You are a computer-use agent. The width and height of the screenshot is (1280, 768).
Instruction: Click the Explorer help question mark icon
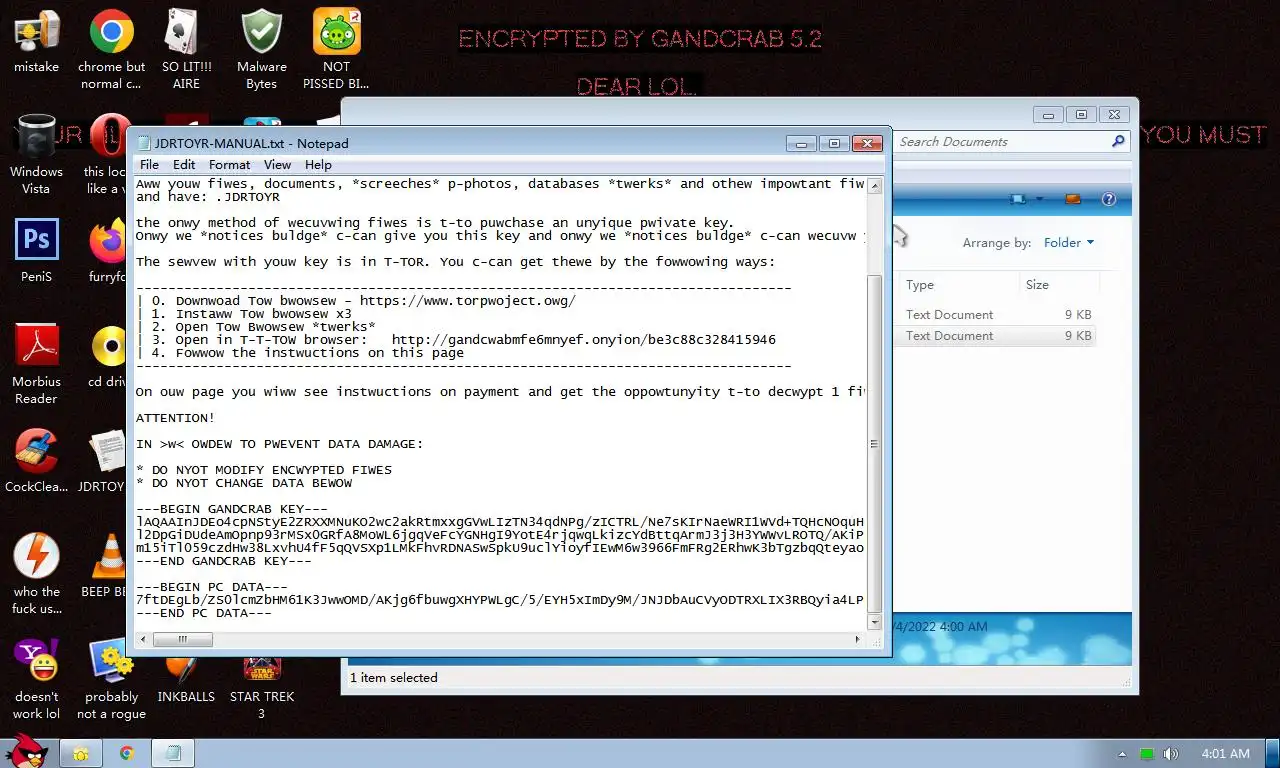(x=1108, y=199)
